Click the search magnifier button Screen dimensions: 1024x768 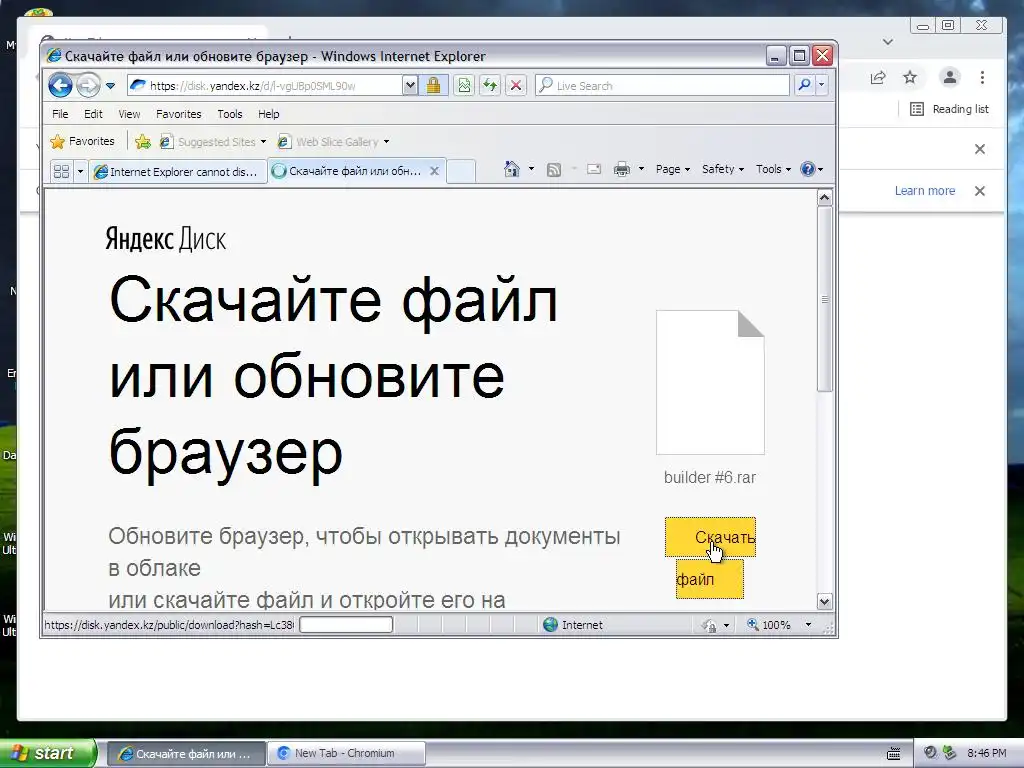point(805,86)
